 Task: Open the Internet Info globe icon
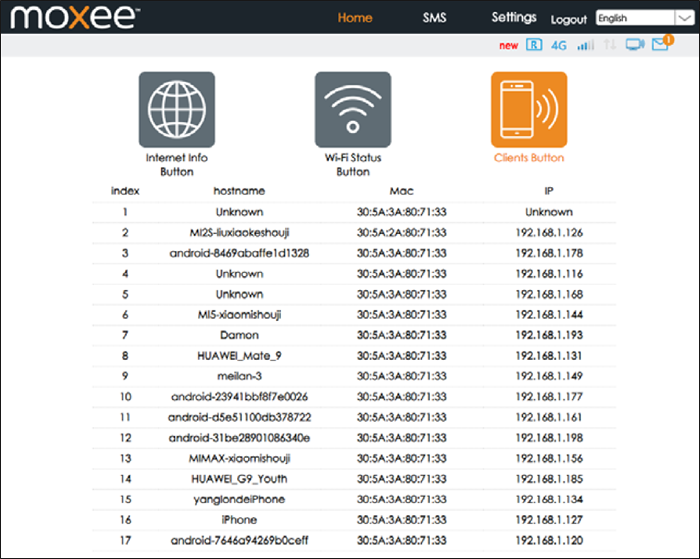coord(177,109)
